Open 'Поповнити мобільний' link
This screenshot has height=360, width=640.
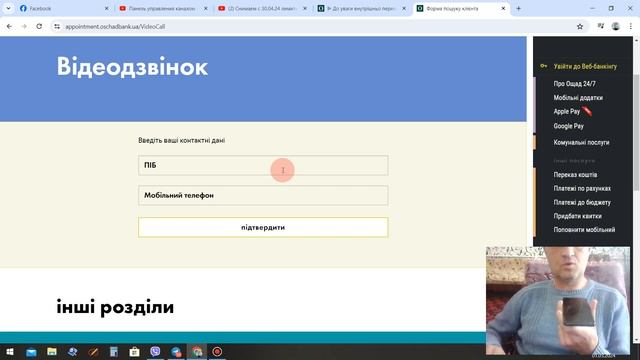584,230
